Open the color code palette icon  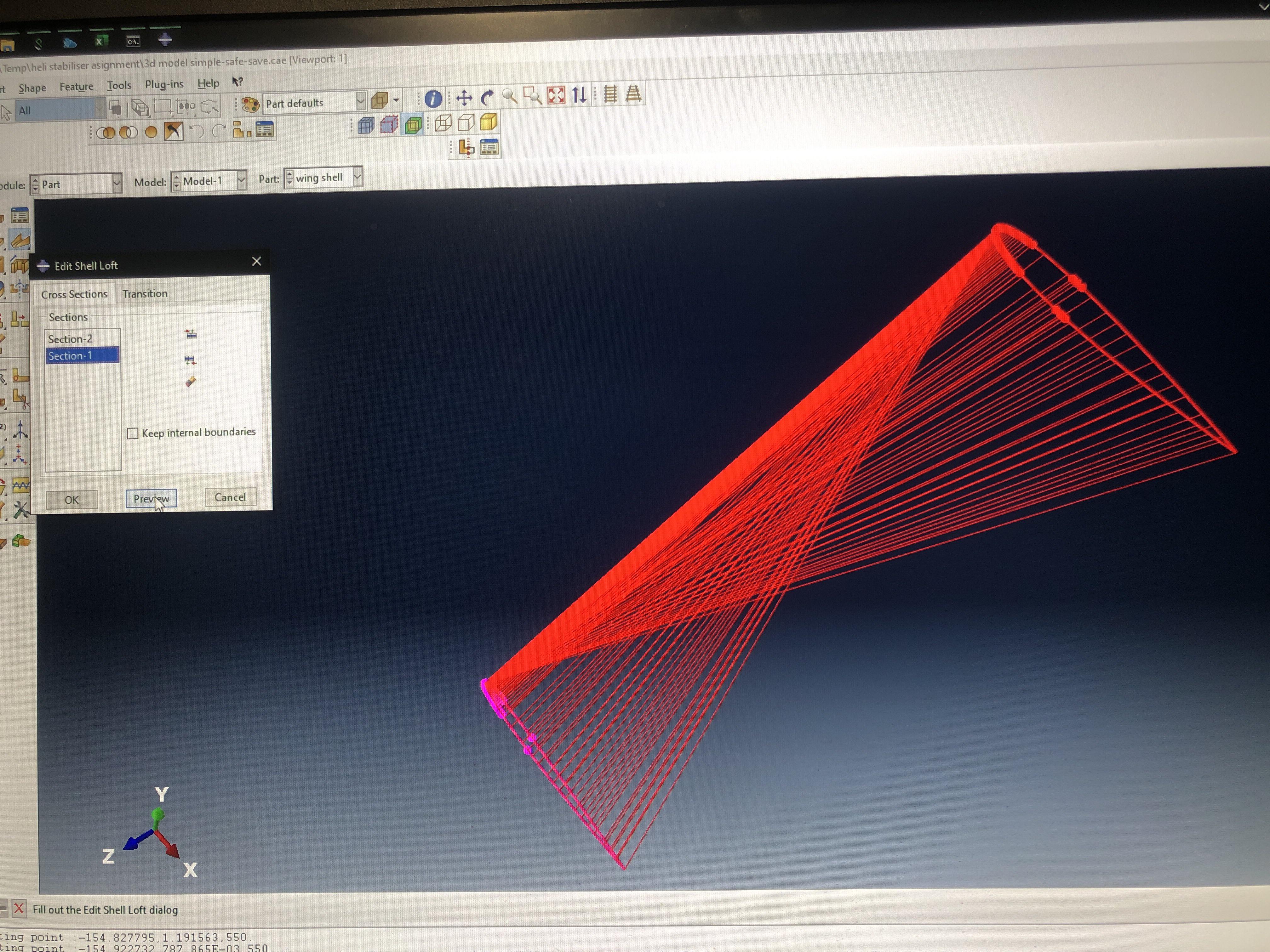pyautogui.click(x=250, y=105)
